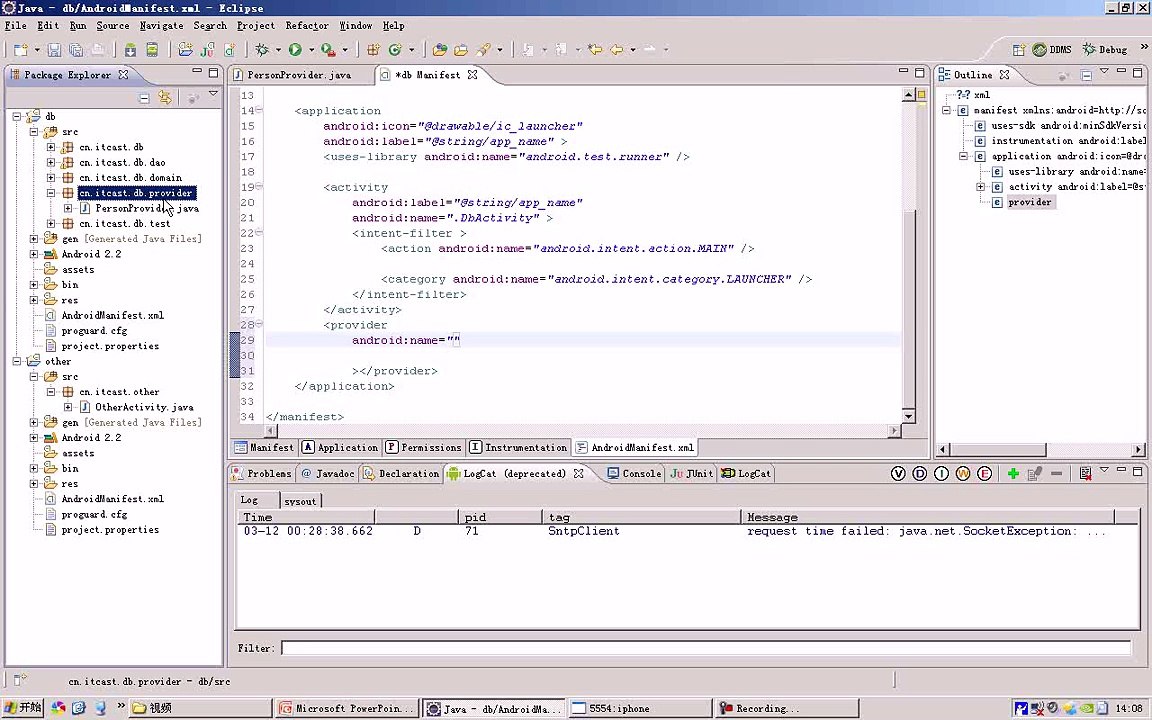Toggle the Warning (W) log level filter
This screenshot has height=720, width=1152.
[963, 474]
